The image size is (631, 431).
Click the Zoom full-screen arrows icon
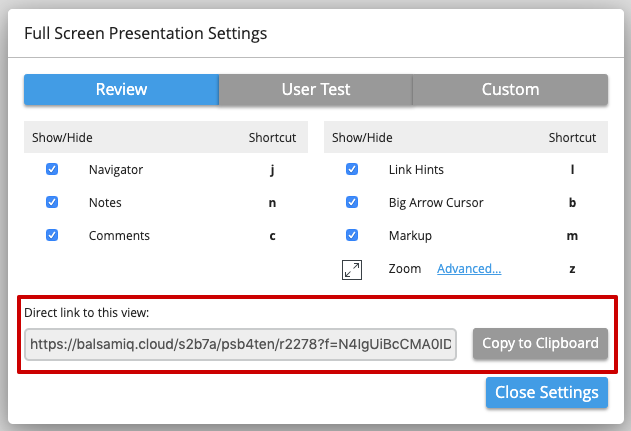coord(351,269)
